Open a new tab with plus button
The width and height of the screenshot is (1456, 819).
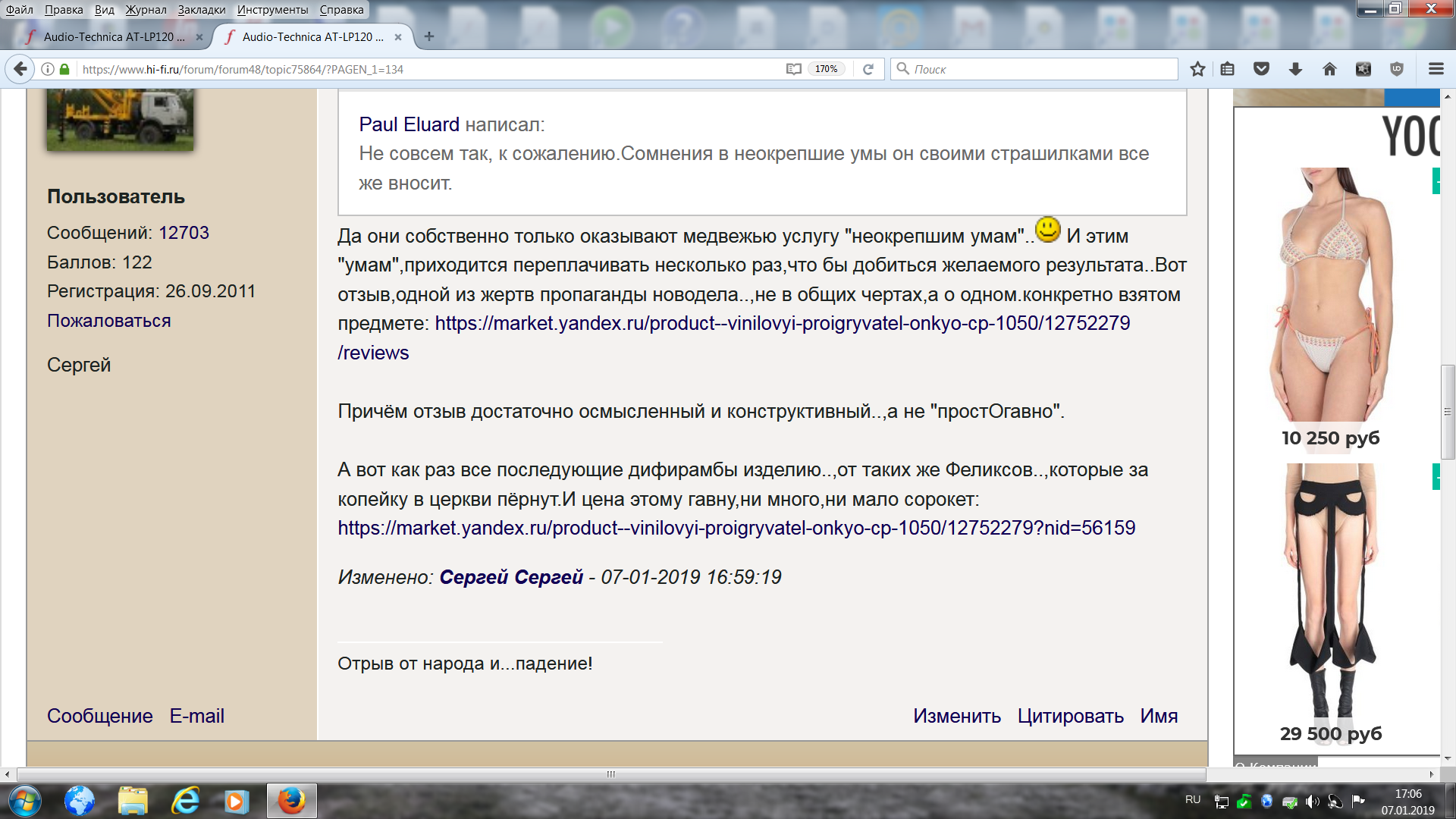point(429,36)
